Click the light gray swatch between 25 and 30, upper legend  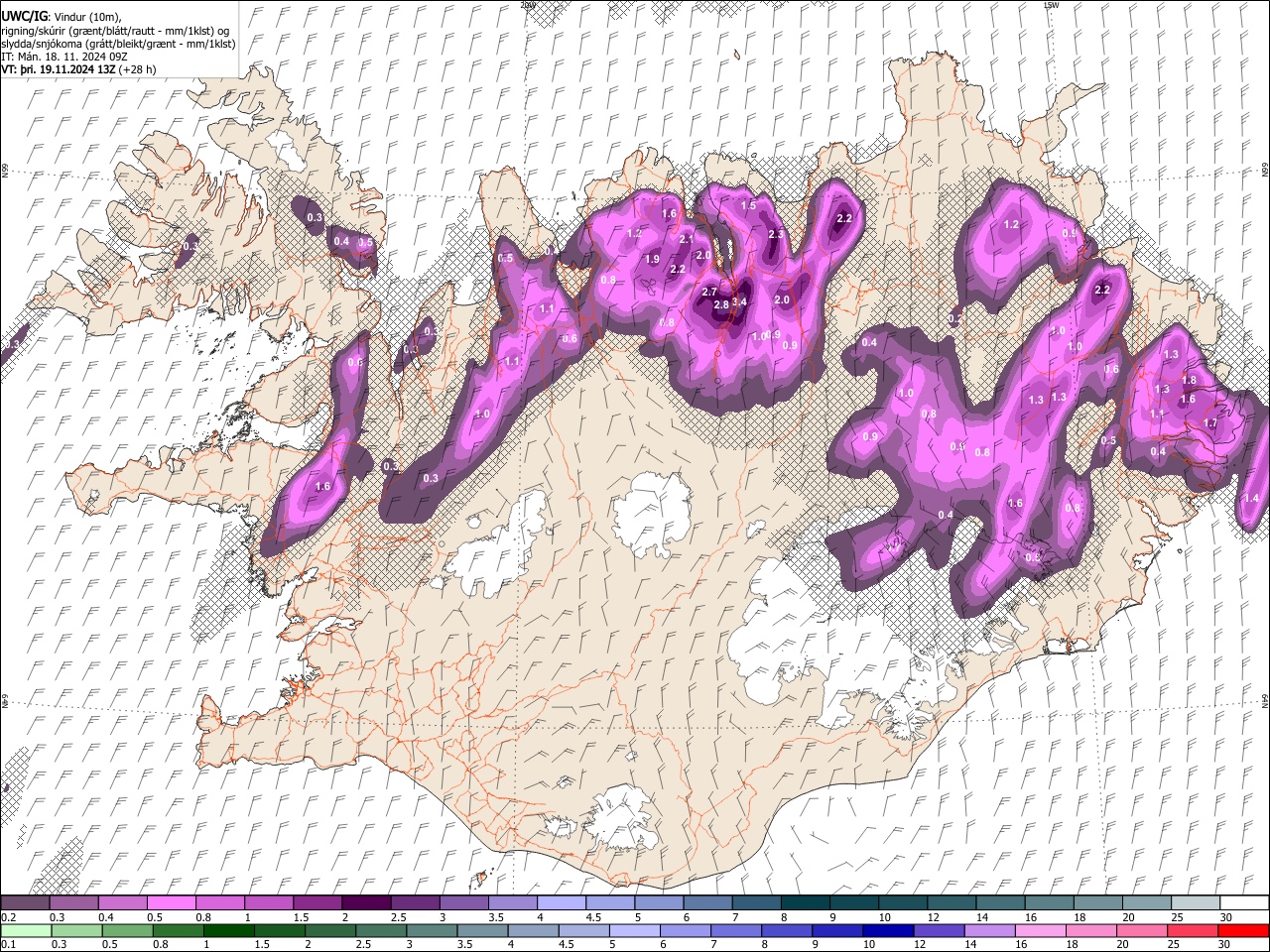click(x=1196, y=903)
